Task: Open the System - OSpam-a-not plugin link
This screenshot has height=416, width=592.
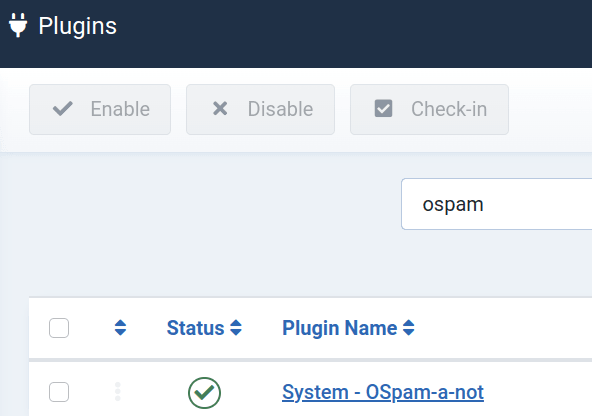Action: [x=383, y=392]
